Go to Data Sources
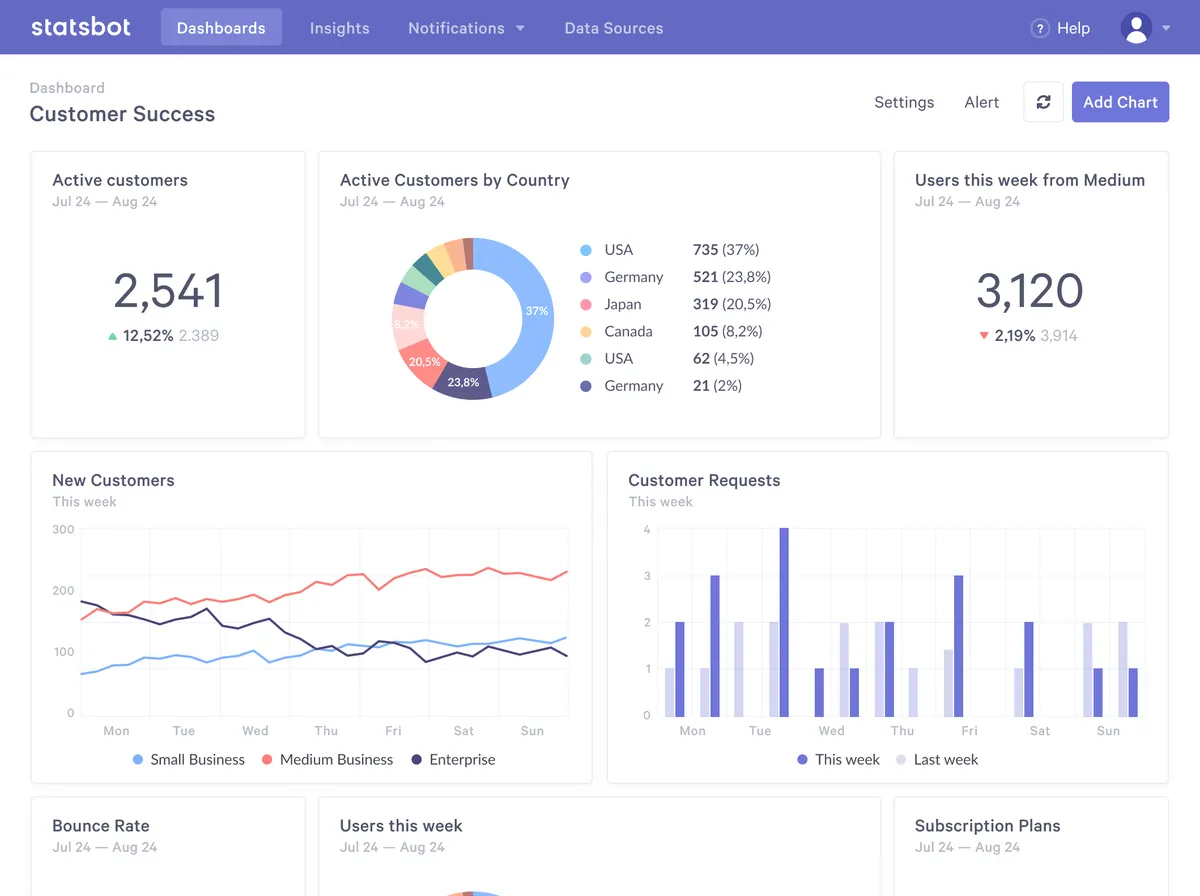The image size is (1200, 896). [x=613, y=28]
